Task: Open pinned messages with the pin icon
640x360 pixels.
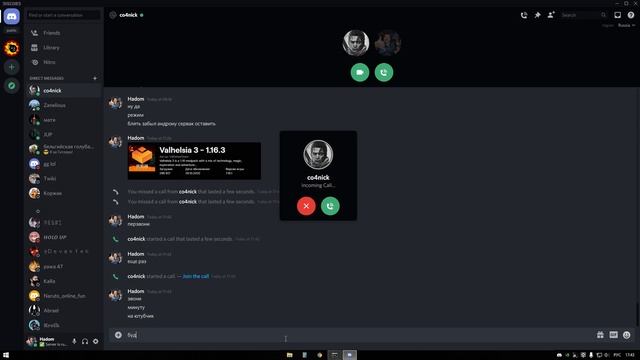Action: [538, 15]
